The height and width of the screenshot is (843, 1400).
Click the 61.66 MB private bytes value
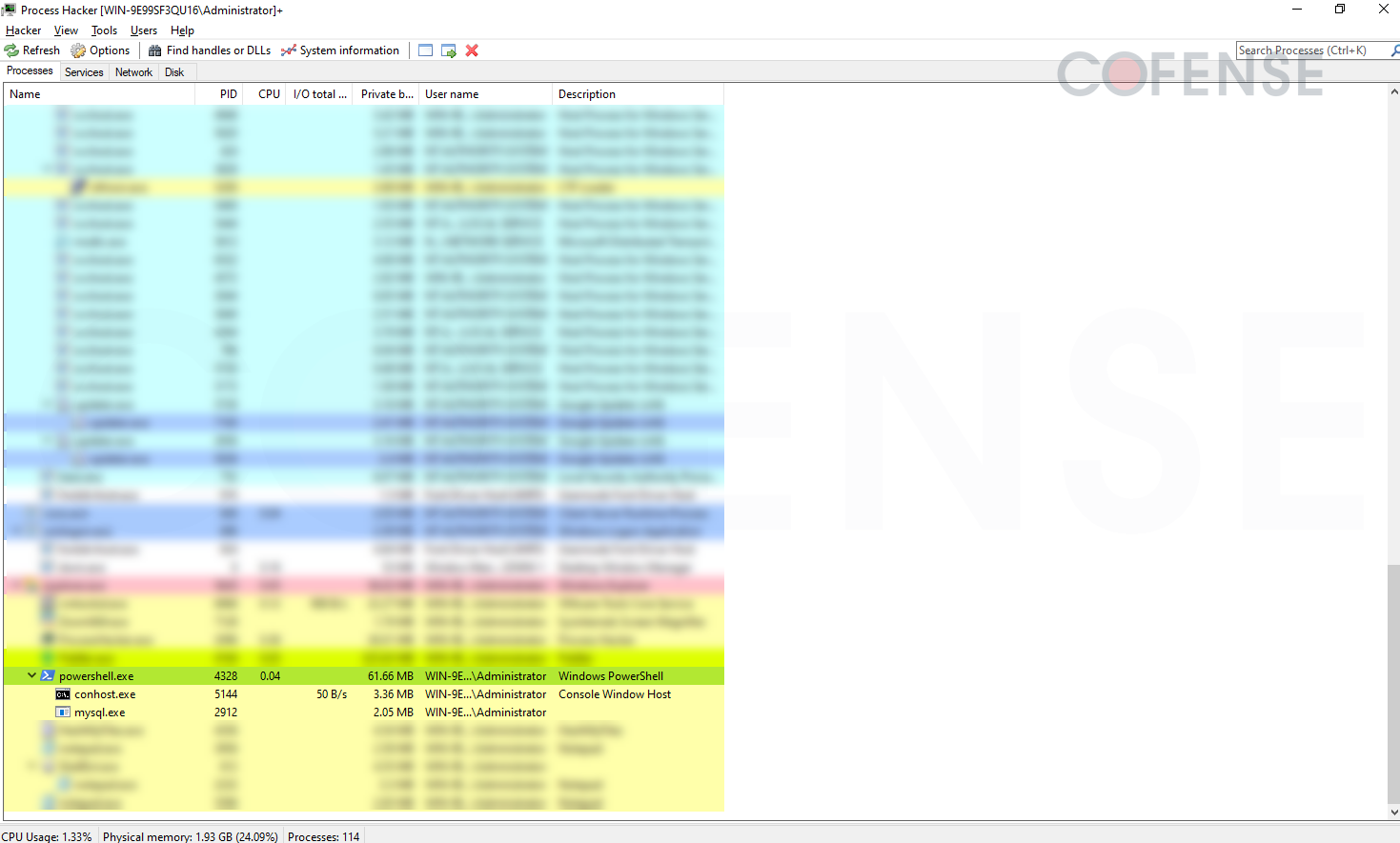click(x=391, y=676)
